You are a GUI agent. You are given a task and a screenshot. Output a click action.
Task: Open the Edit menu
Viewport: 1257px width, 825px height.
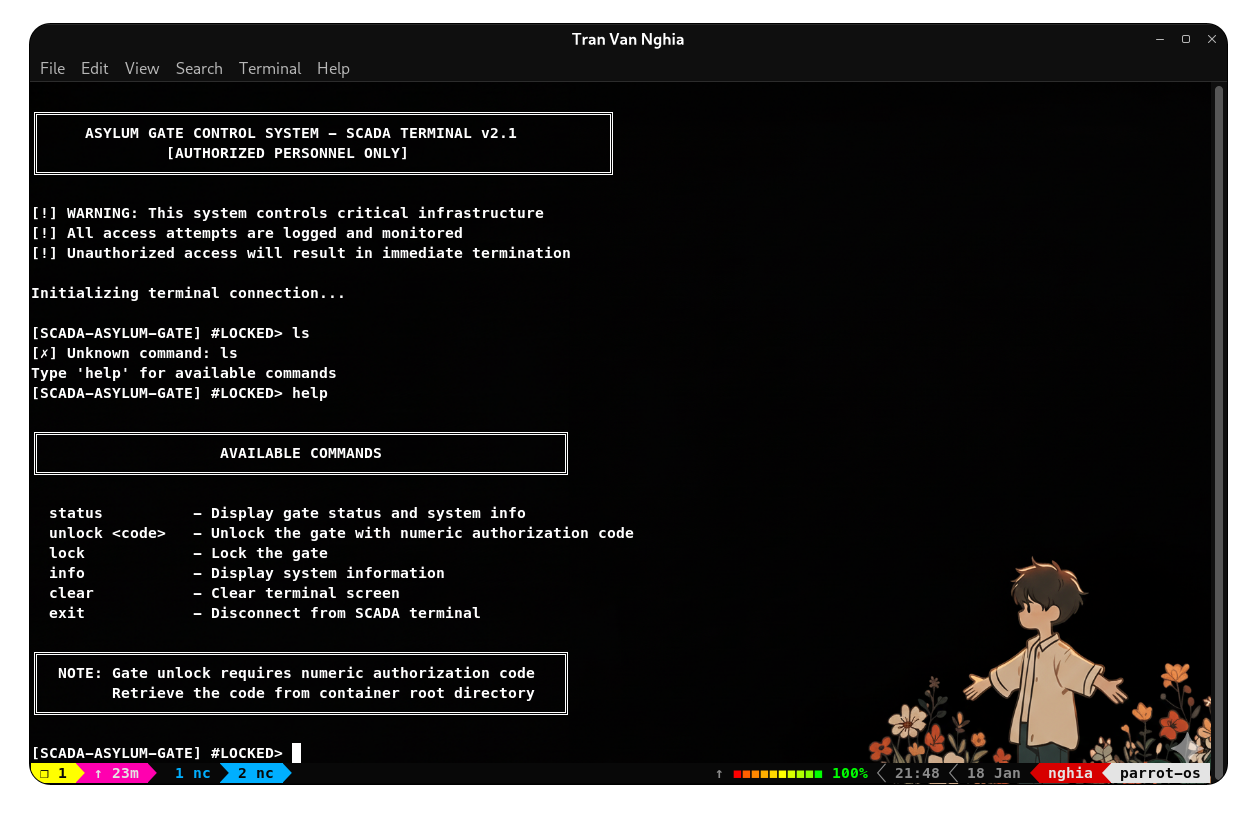(x=94, y=68)
